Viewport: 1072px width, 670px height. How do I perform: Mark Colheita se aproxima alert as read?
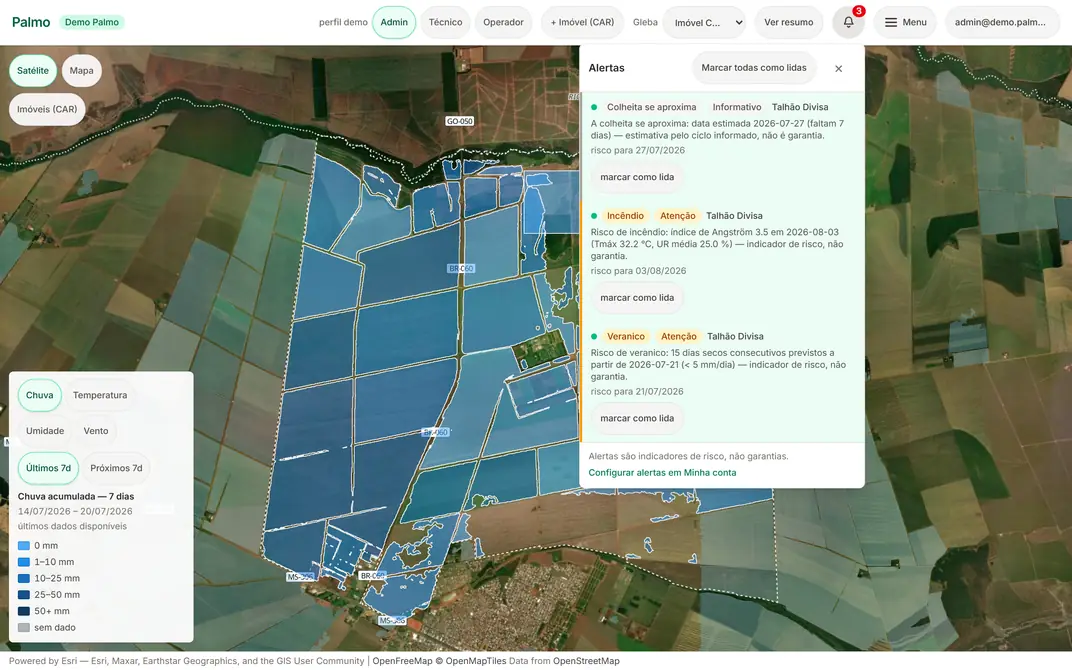[x=636, y=177]
